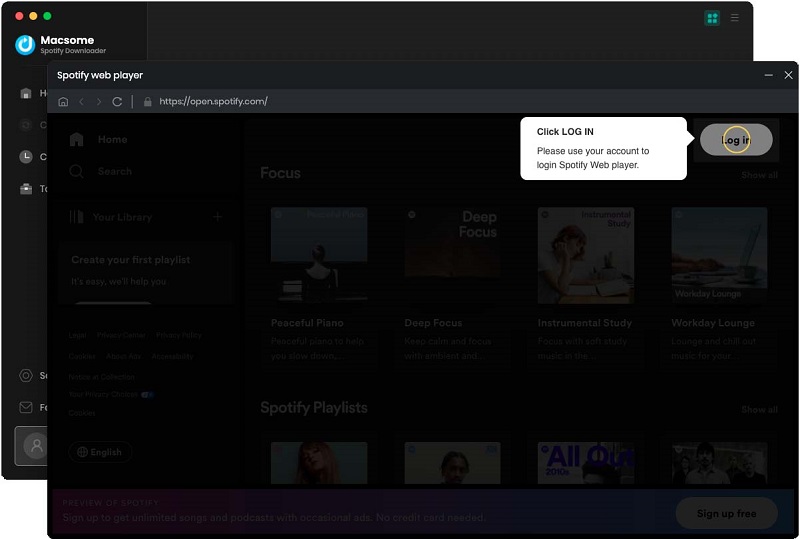Screen dimensions: 800x539
Task: Click Your Privacy Choices link
Action: [x=103, y=395]
